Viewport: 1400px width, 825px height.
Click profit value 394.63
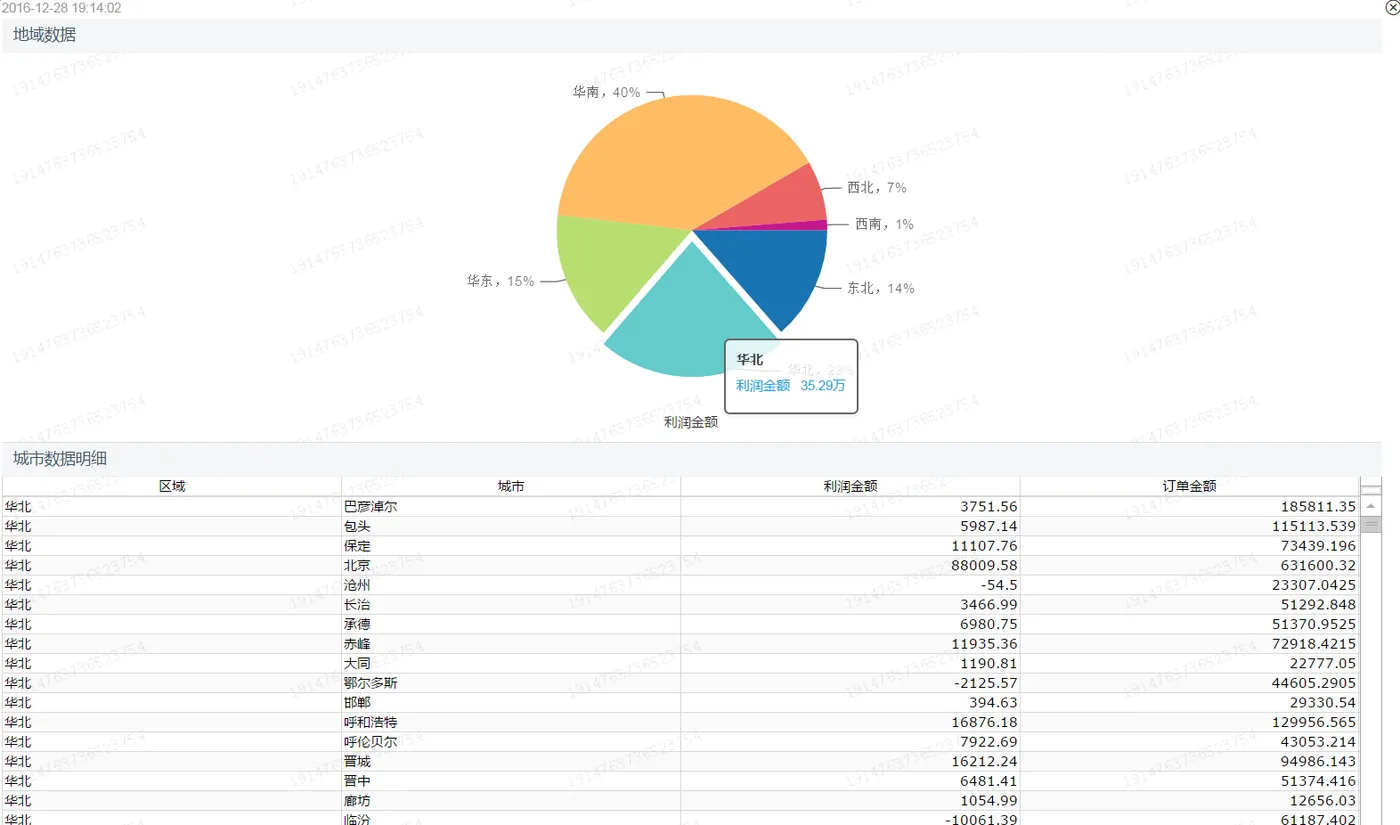point(993,702)
